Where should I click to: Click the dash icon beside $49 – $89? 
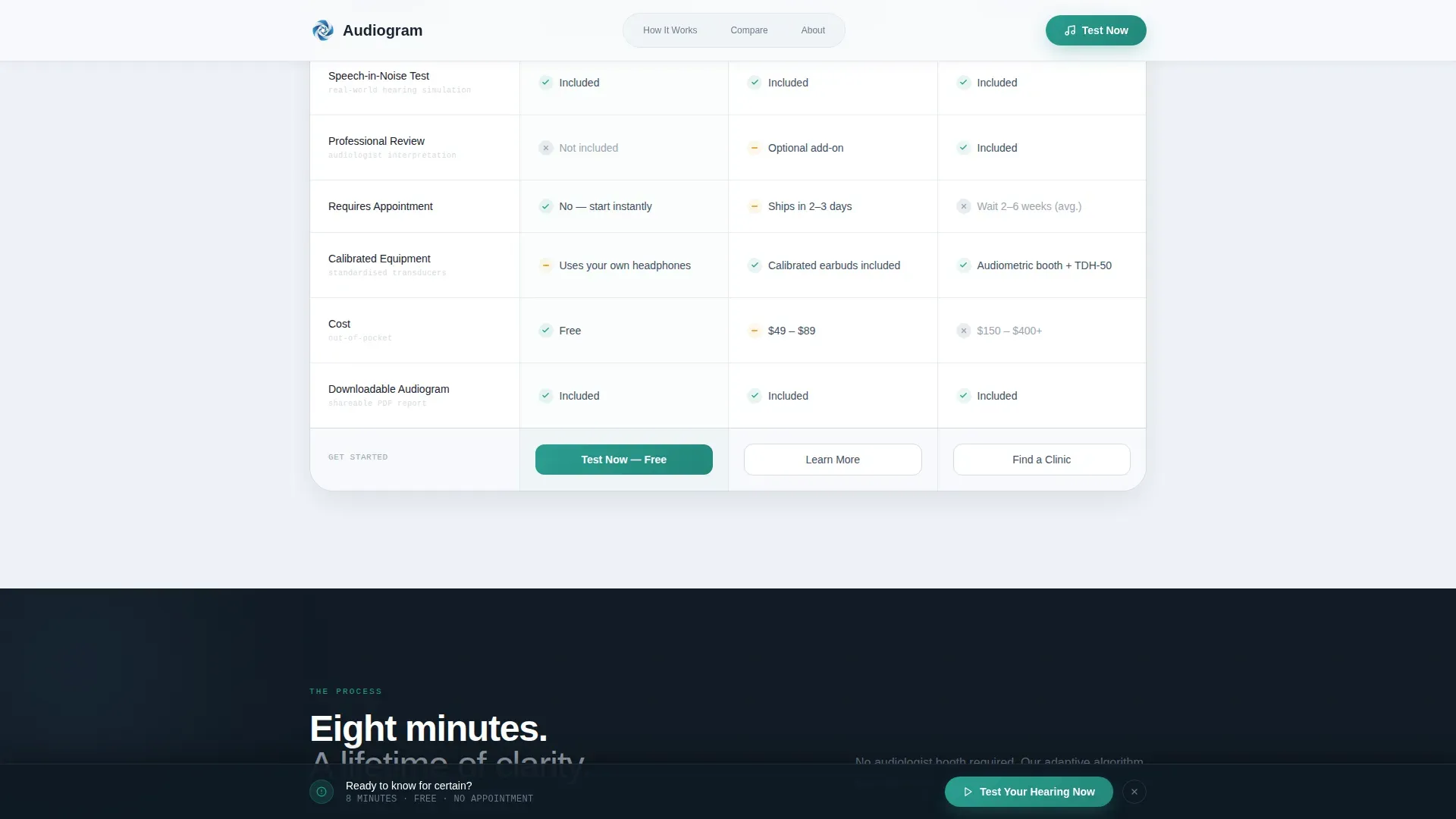(755, 331)
